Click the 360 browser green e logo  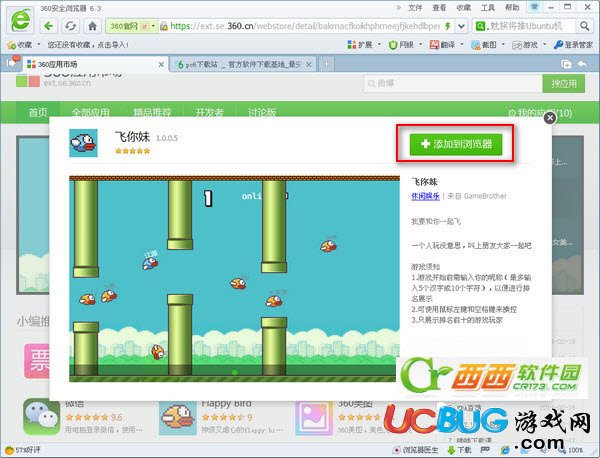(20, 21)
